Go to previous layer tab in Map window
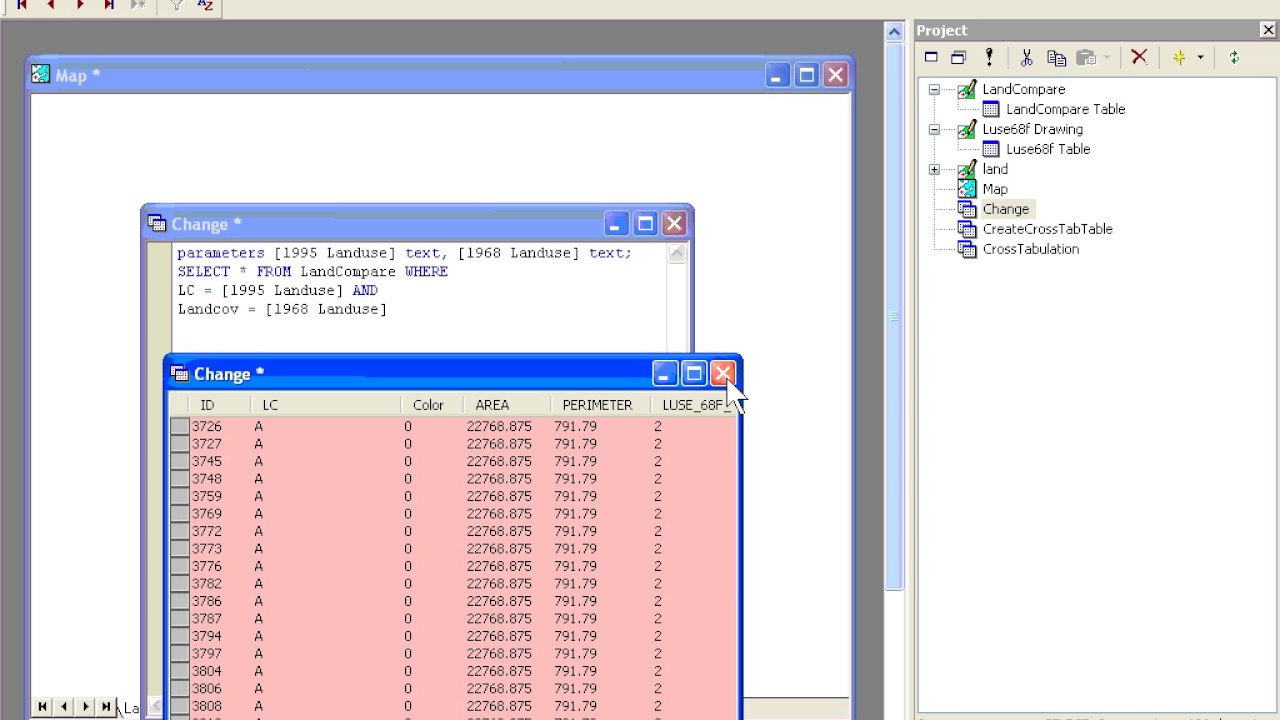This screenshot has height=720, width=1280. coord(64,707)
